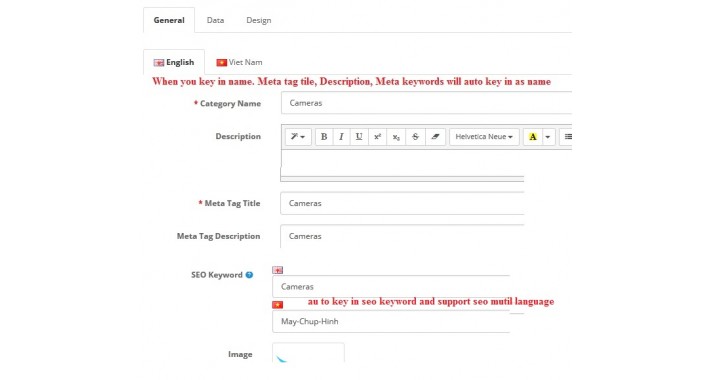The width and height of the screenshot is (710, 380).
Task: Open the editor style magic wand dropdown
Action: tap(298, 136)
